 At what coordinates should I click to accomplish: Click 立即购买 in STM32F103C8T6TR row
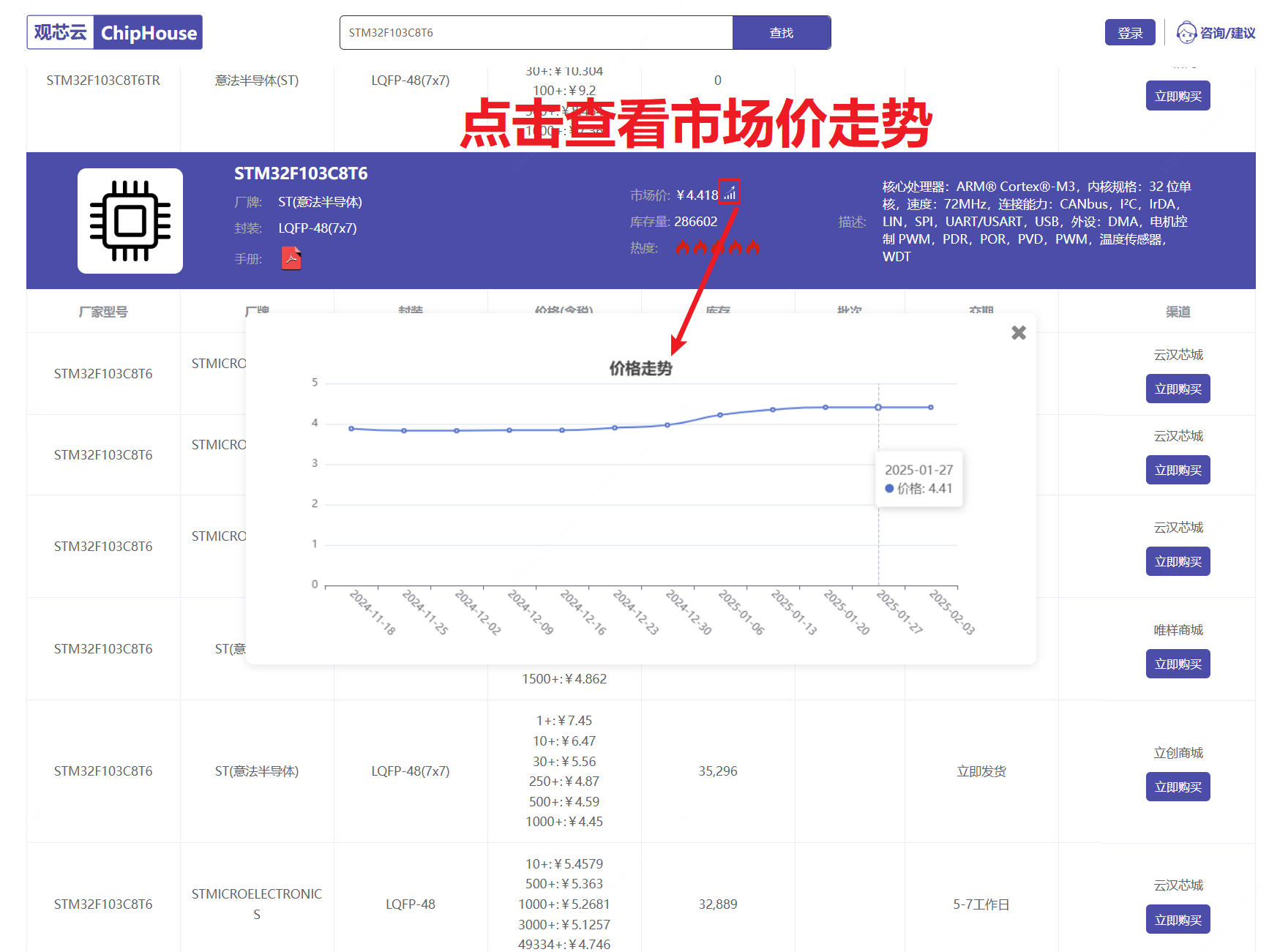click(1178, 96)
